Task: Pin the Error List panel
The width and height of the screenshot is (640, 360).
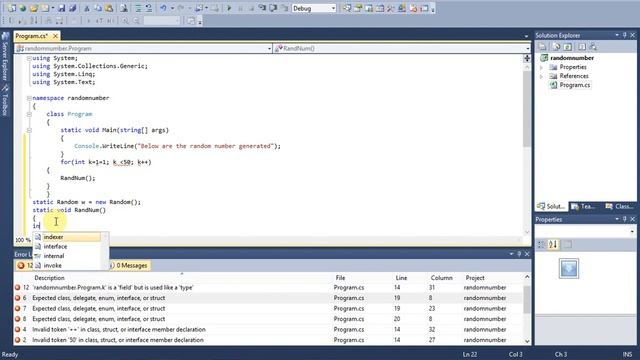Action: pos(519,254)
